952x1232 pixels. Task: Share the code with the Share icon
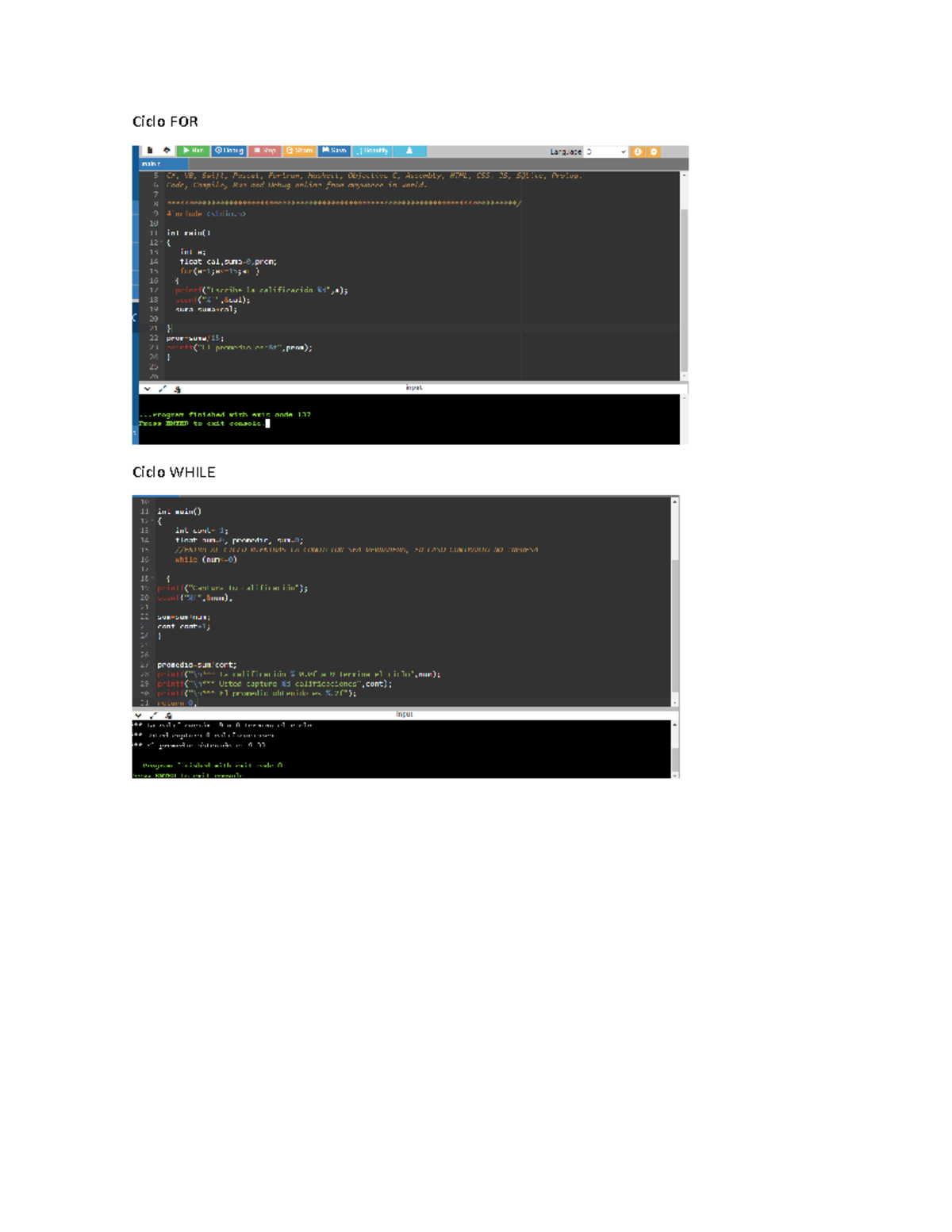coord(298,150)
